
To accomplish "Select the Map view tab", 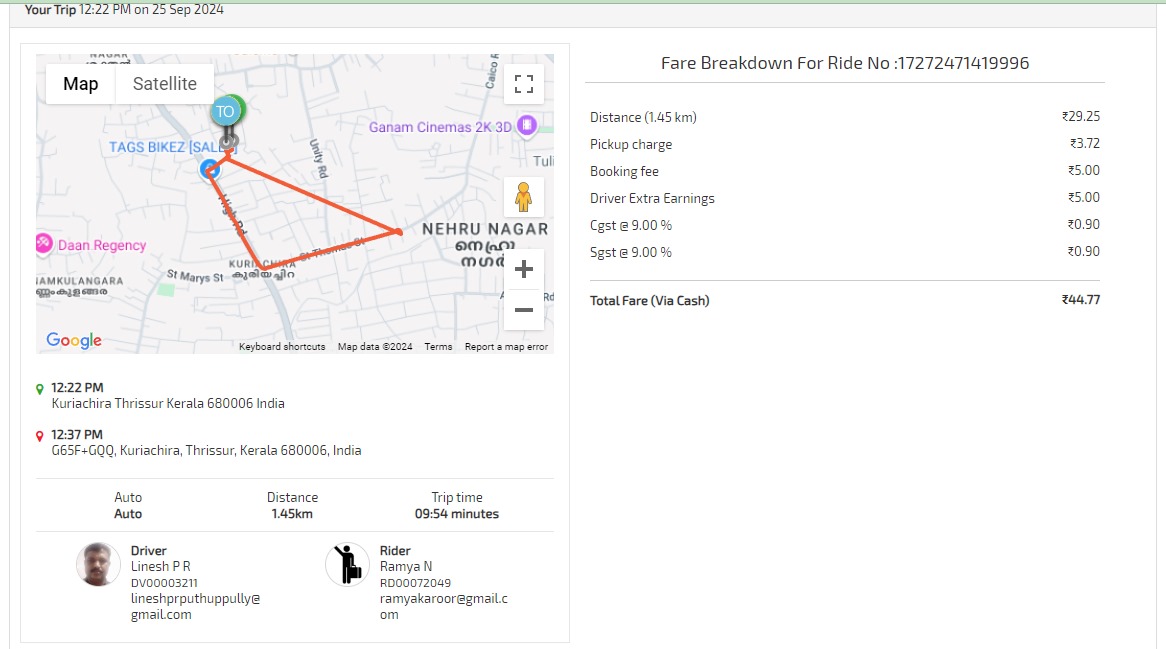I will click(81, 84).
